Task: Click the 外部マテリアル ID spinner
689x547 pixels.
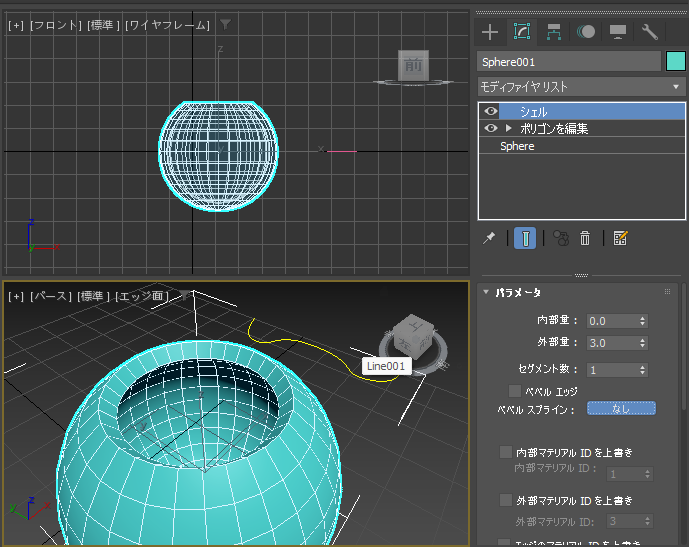Action: pyautogui.click(x=648, y=522)
